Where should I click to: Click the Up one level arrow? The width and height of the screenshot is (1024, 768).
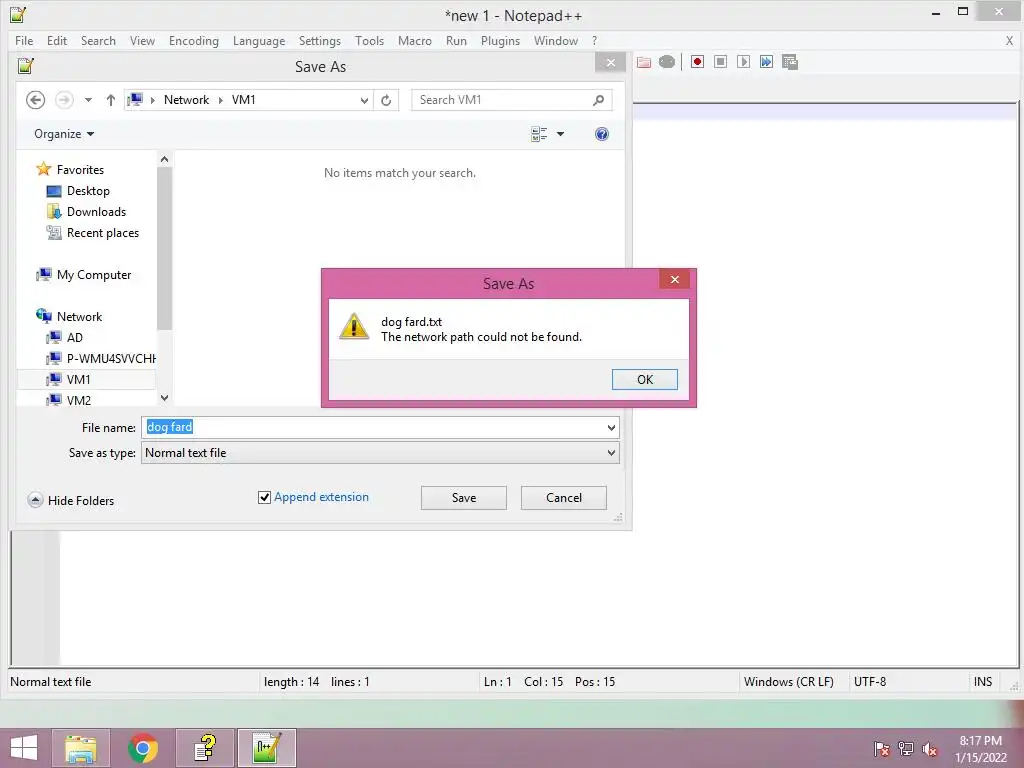pyautogui.click(x=110, y=100)
